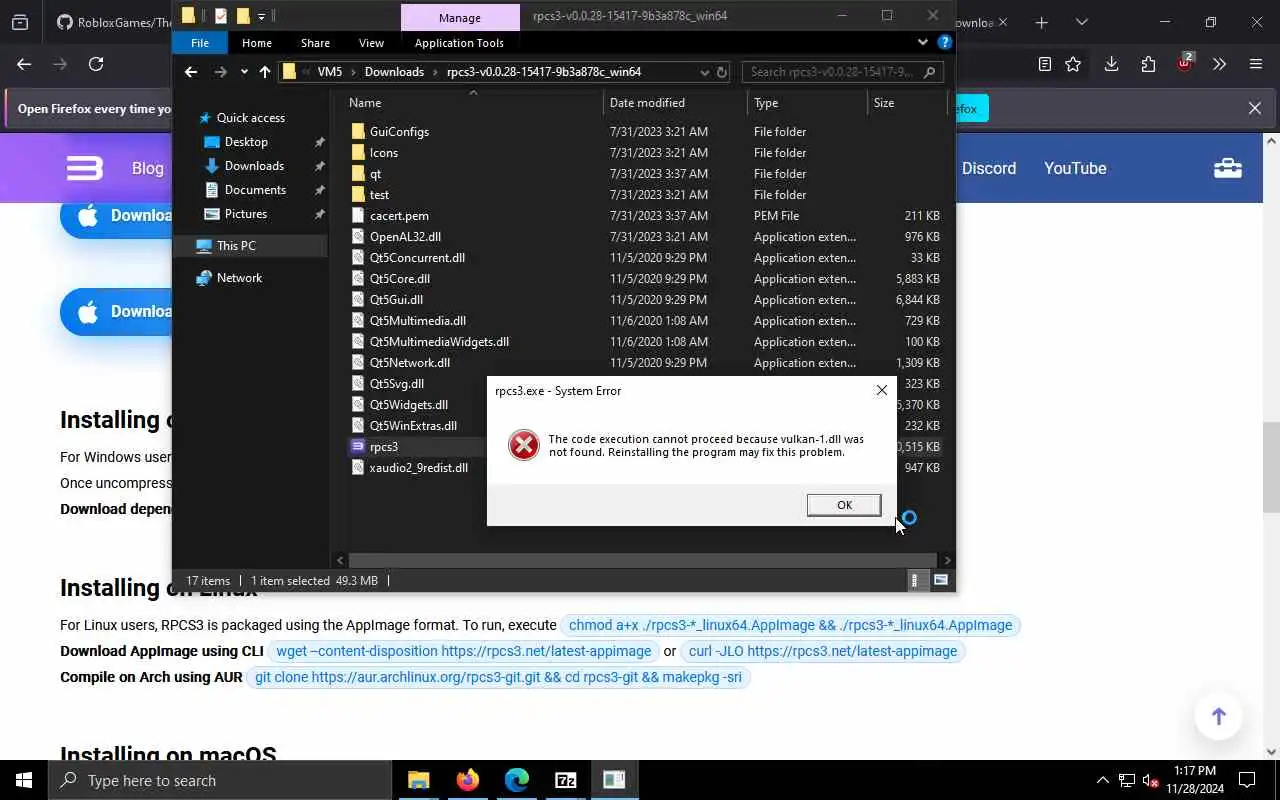This screenshot has height=800, width=1280.
Task: Select the qt folder
Action: coord(375,174)
